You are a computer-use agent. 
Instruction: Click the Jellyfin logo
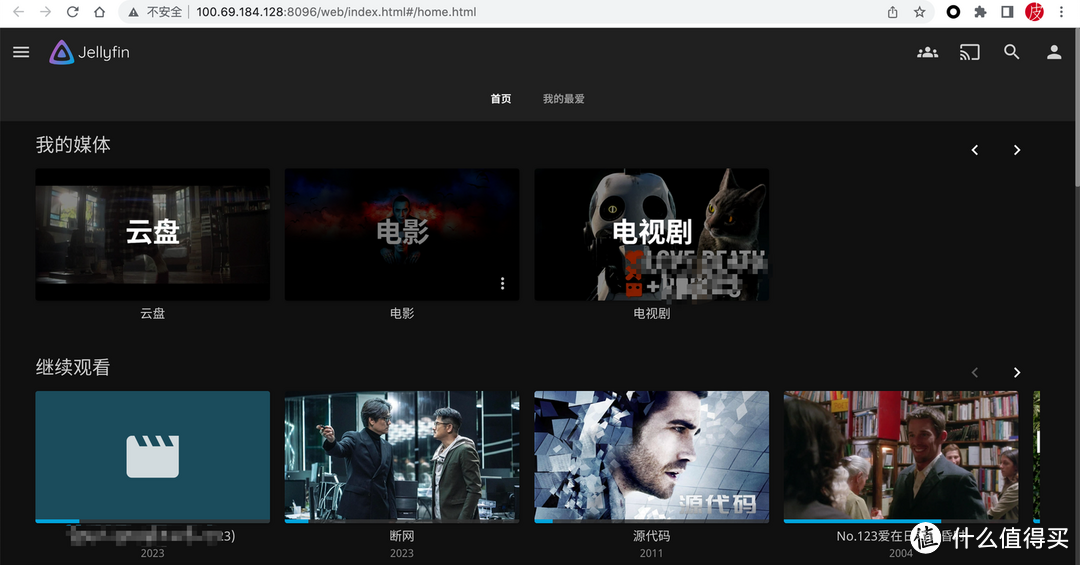pyautogui.click(x=90, y=52)
